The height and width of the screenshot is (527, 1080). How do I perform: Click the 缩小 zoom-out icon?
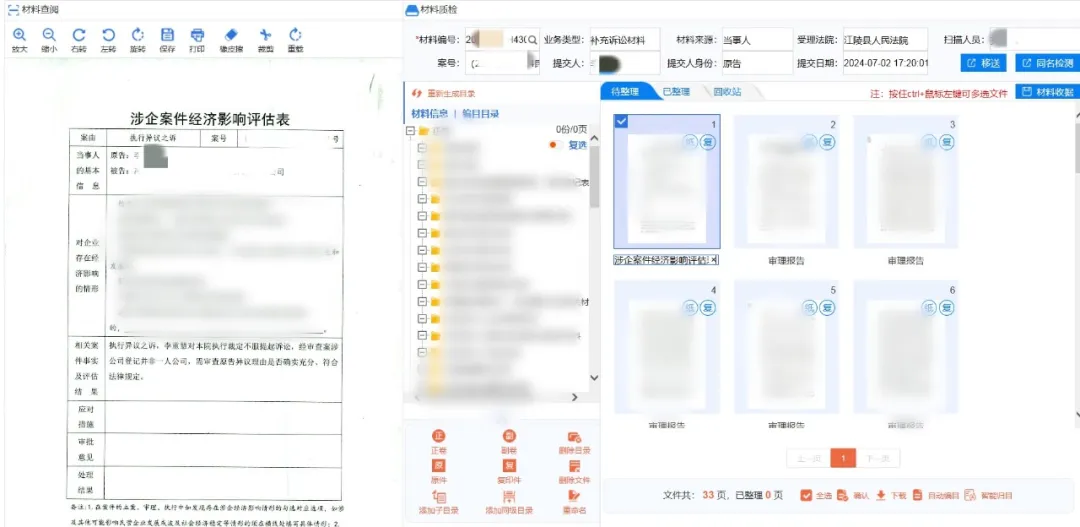49,35
